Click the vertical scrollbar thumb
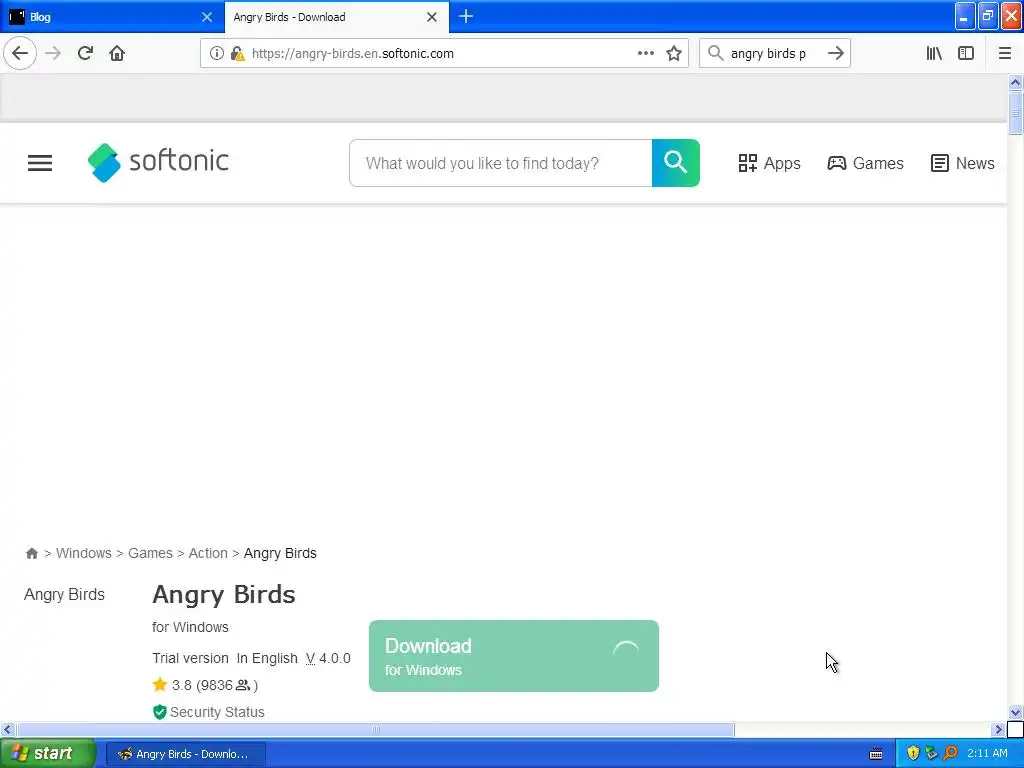1024x768 pixels. pos(1015,113)
